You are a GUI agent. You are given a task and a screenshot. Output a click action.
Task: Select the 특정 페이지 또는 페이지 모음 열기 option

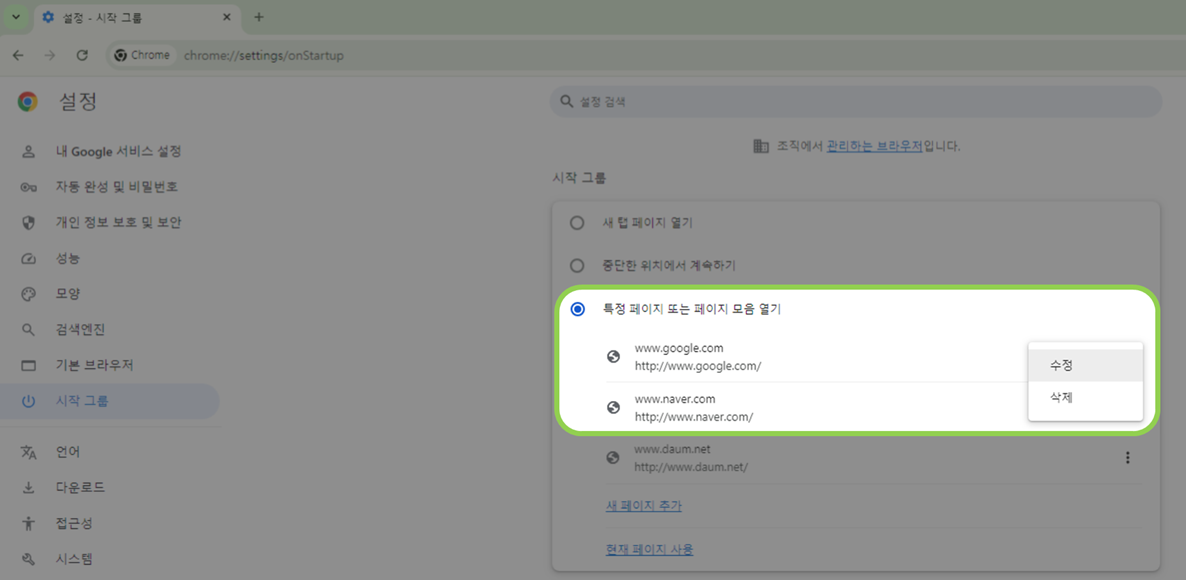click(x=577, y=309)
